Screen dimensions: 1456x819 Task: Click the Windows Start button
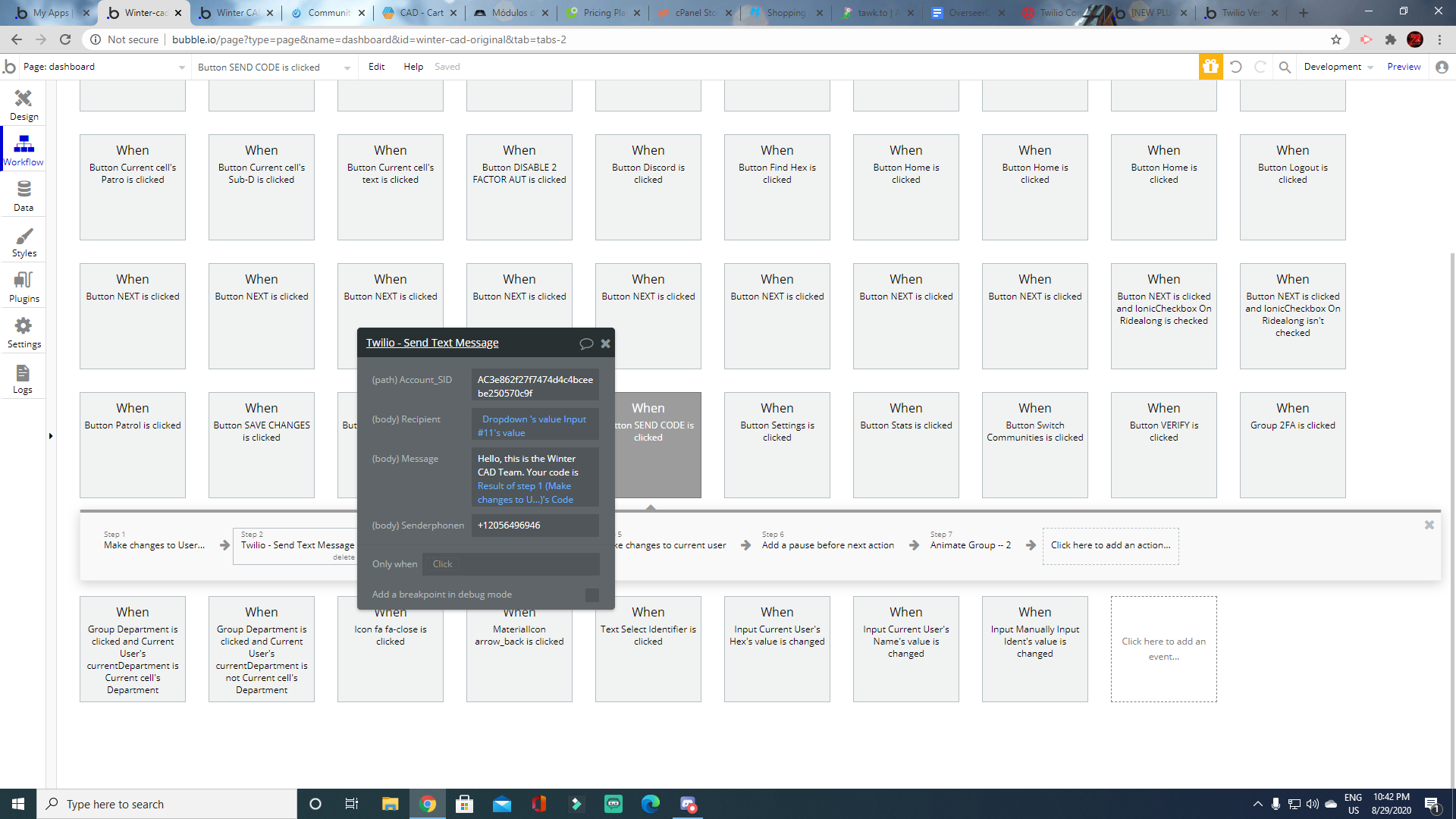[x=18, y=804]
